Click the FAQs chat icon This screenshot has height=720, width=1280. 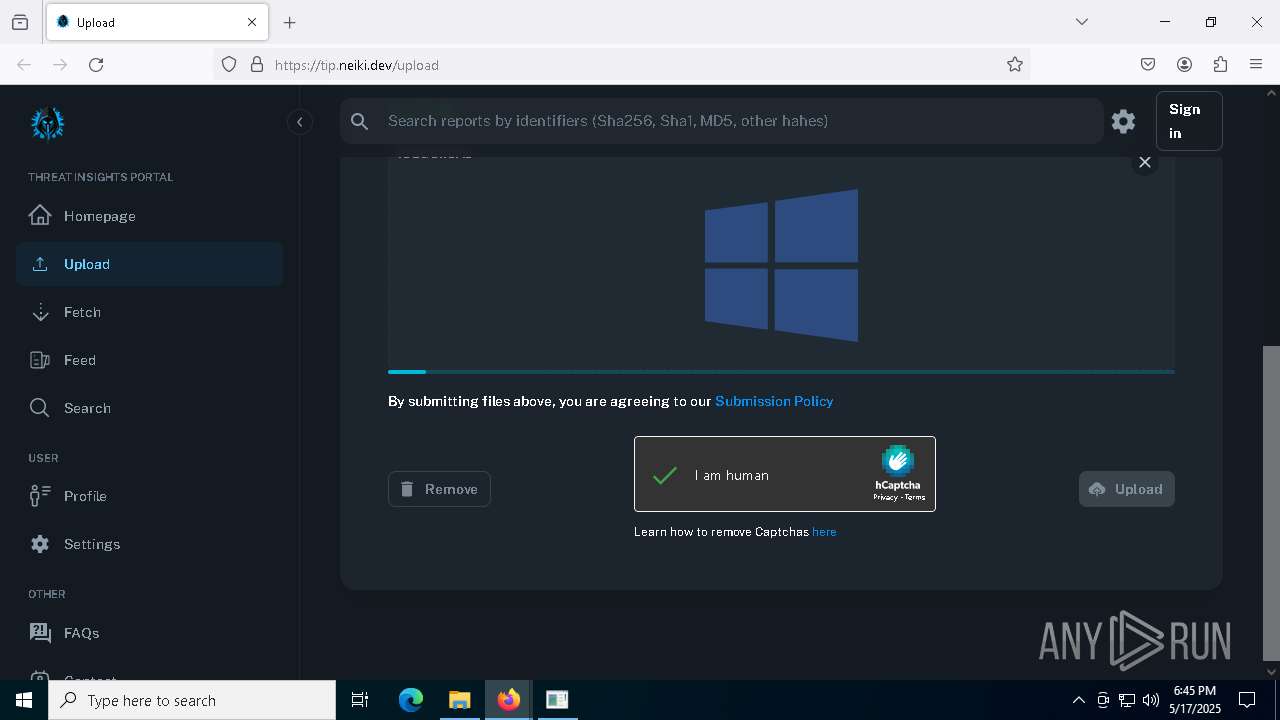click(x=40, y=632)
